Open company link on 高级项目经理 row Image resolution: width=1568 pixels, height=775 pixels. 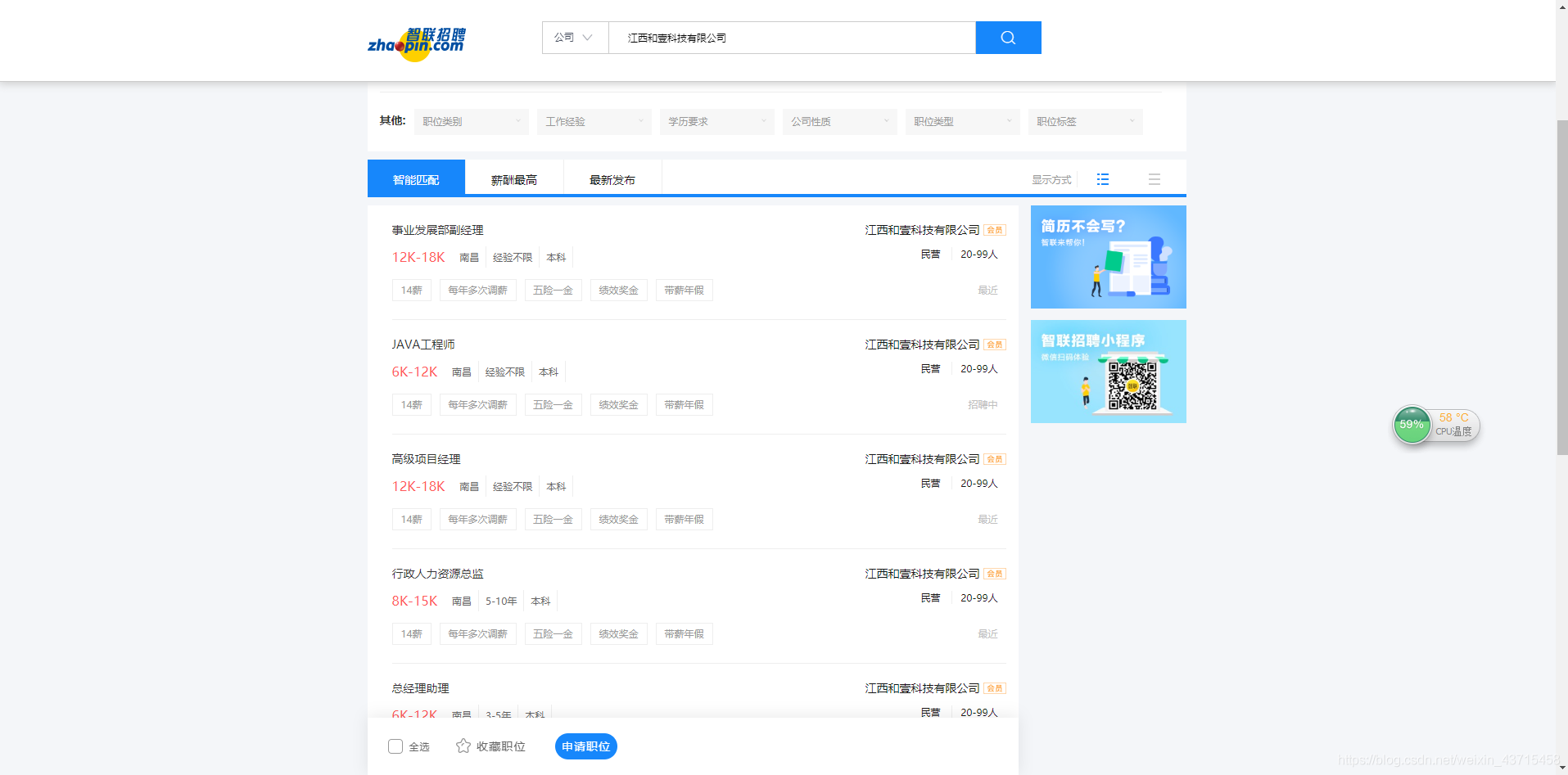[x=922, y=459]
